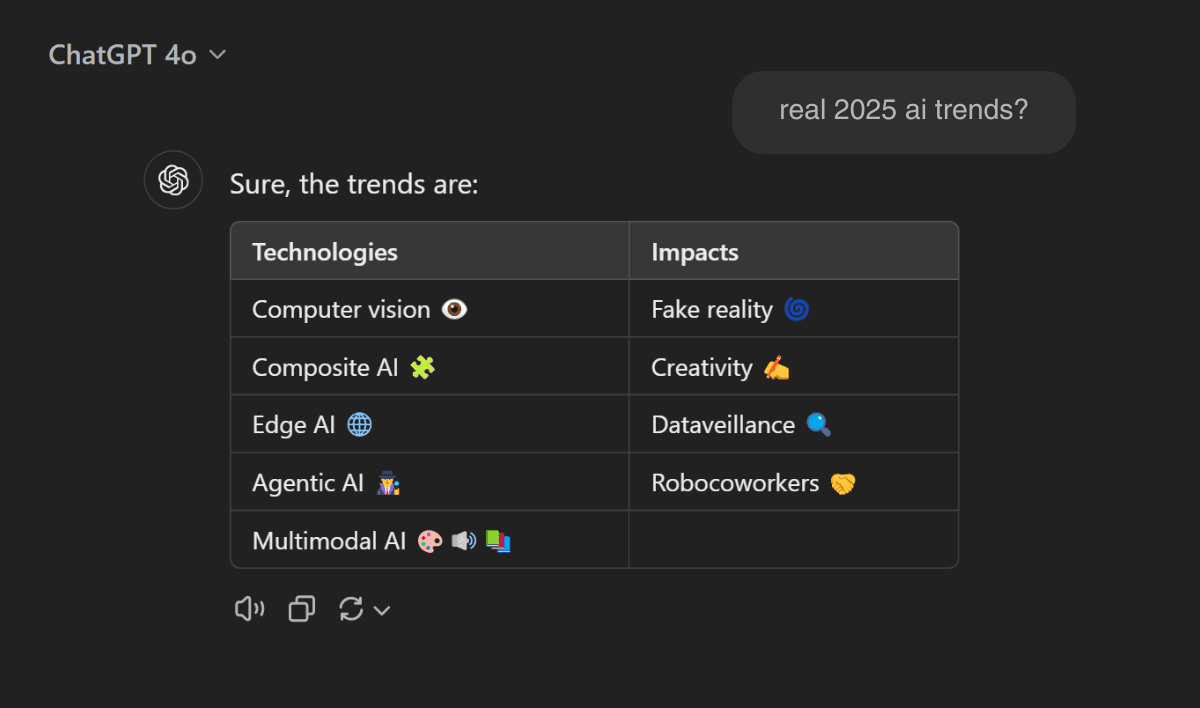
Task: Click the puzzle piece emoji beside Composite AI
Action: [423, 368]
